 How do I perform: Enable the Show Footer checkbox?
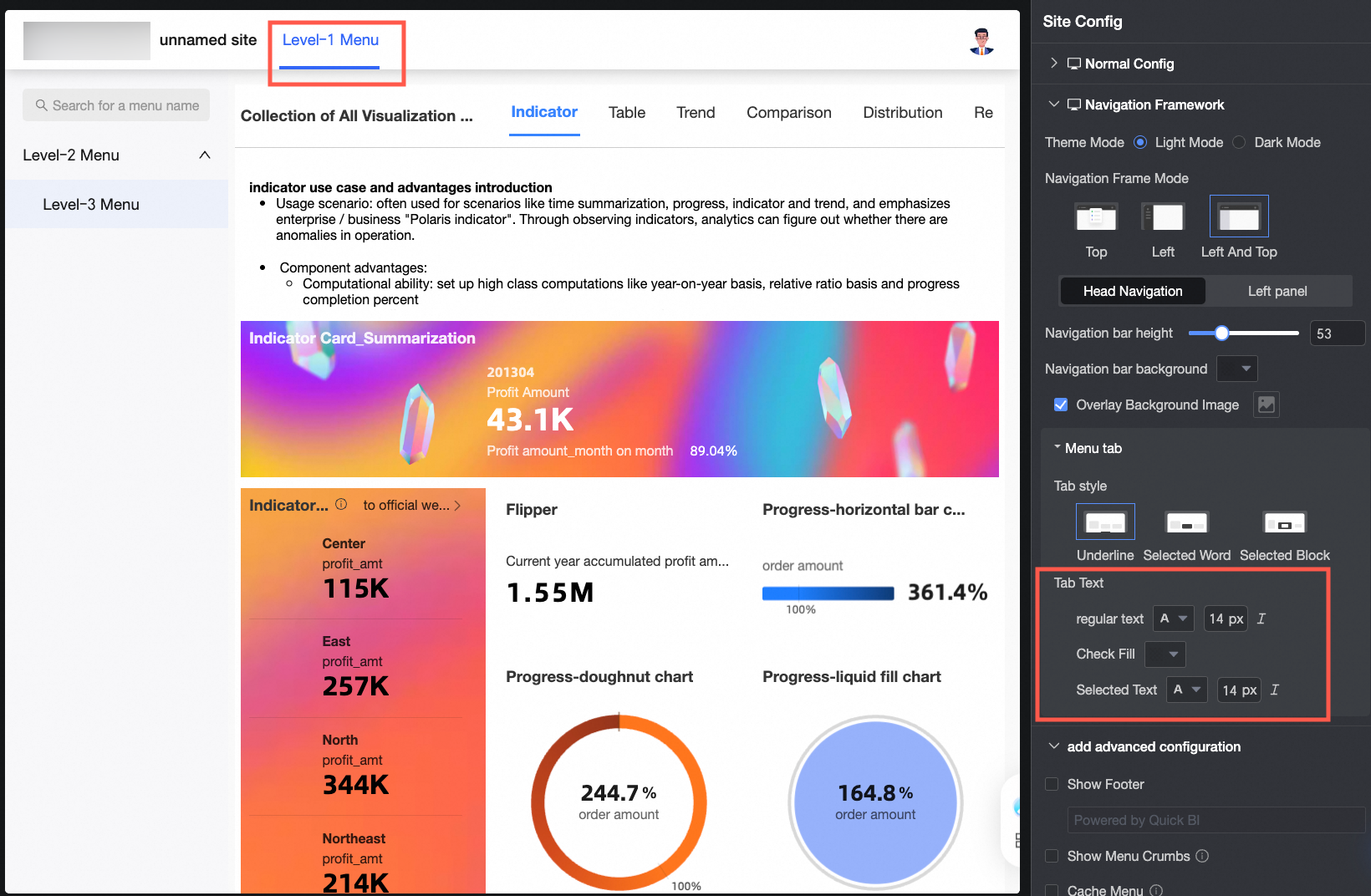[x=1052, y=784]
